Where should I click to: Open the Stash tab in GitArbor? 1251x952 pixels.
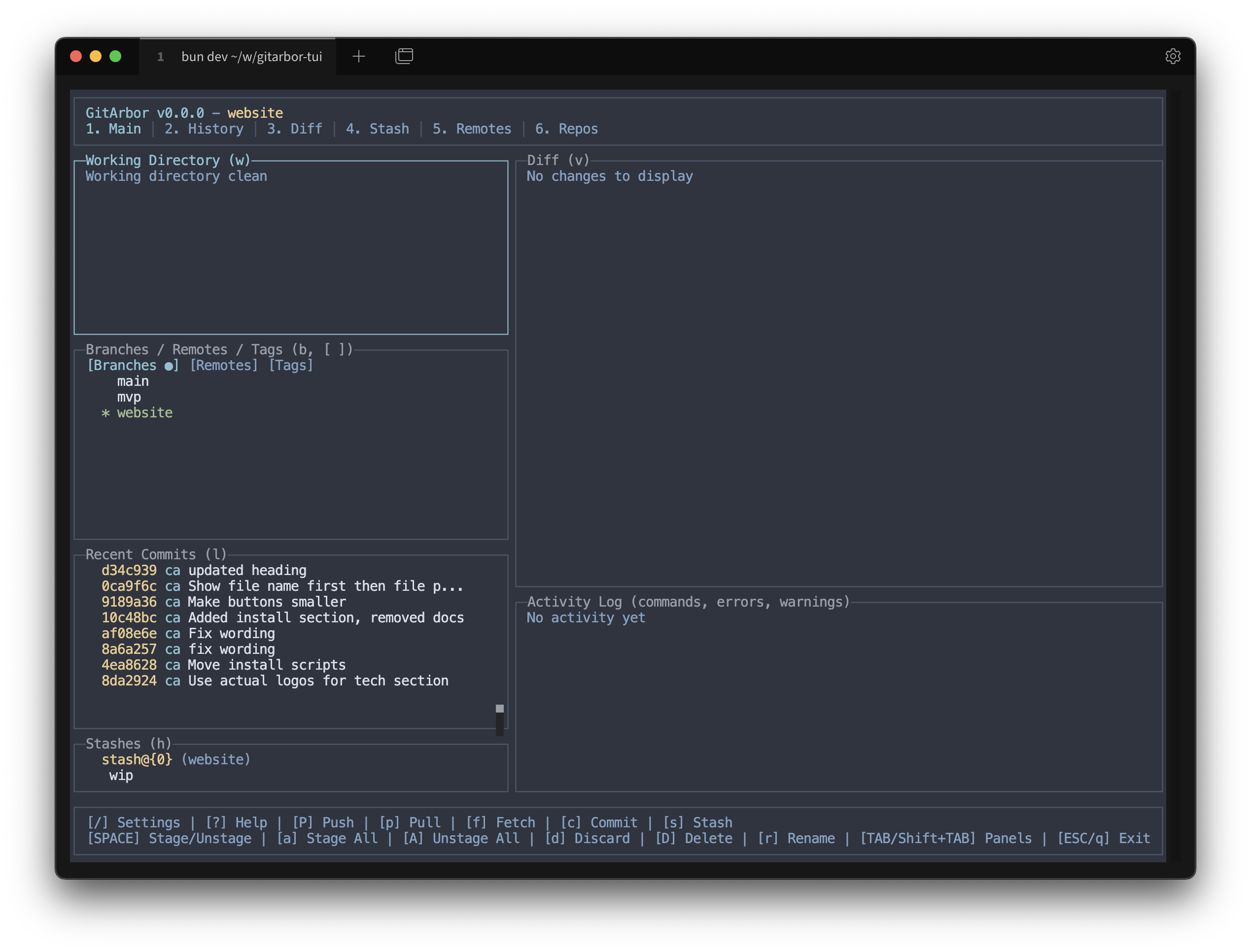[377, 129]
